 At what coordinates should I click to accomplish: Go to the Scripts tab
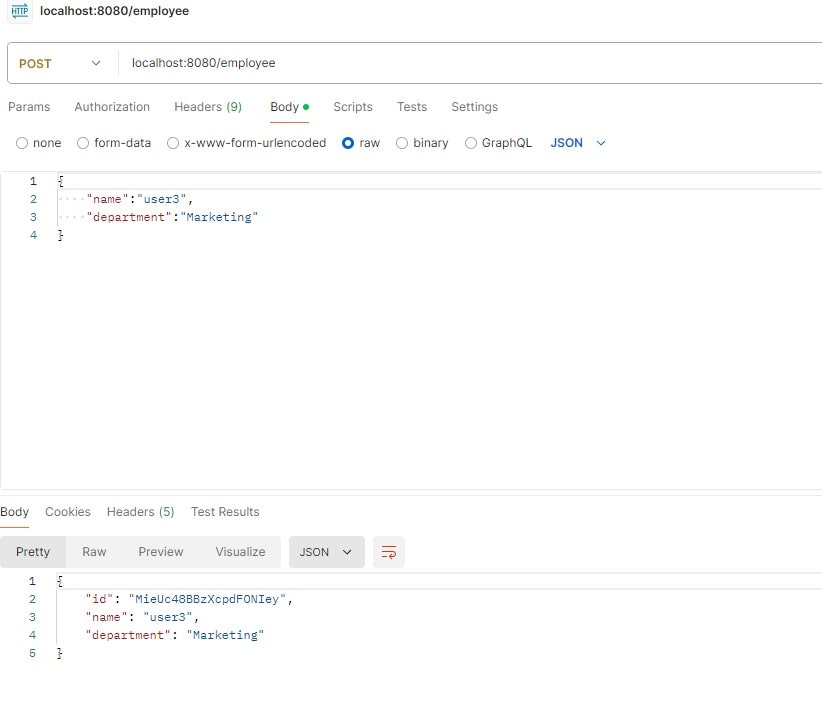(x=353, y=107)
